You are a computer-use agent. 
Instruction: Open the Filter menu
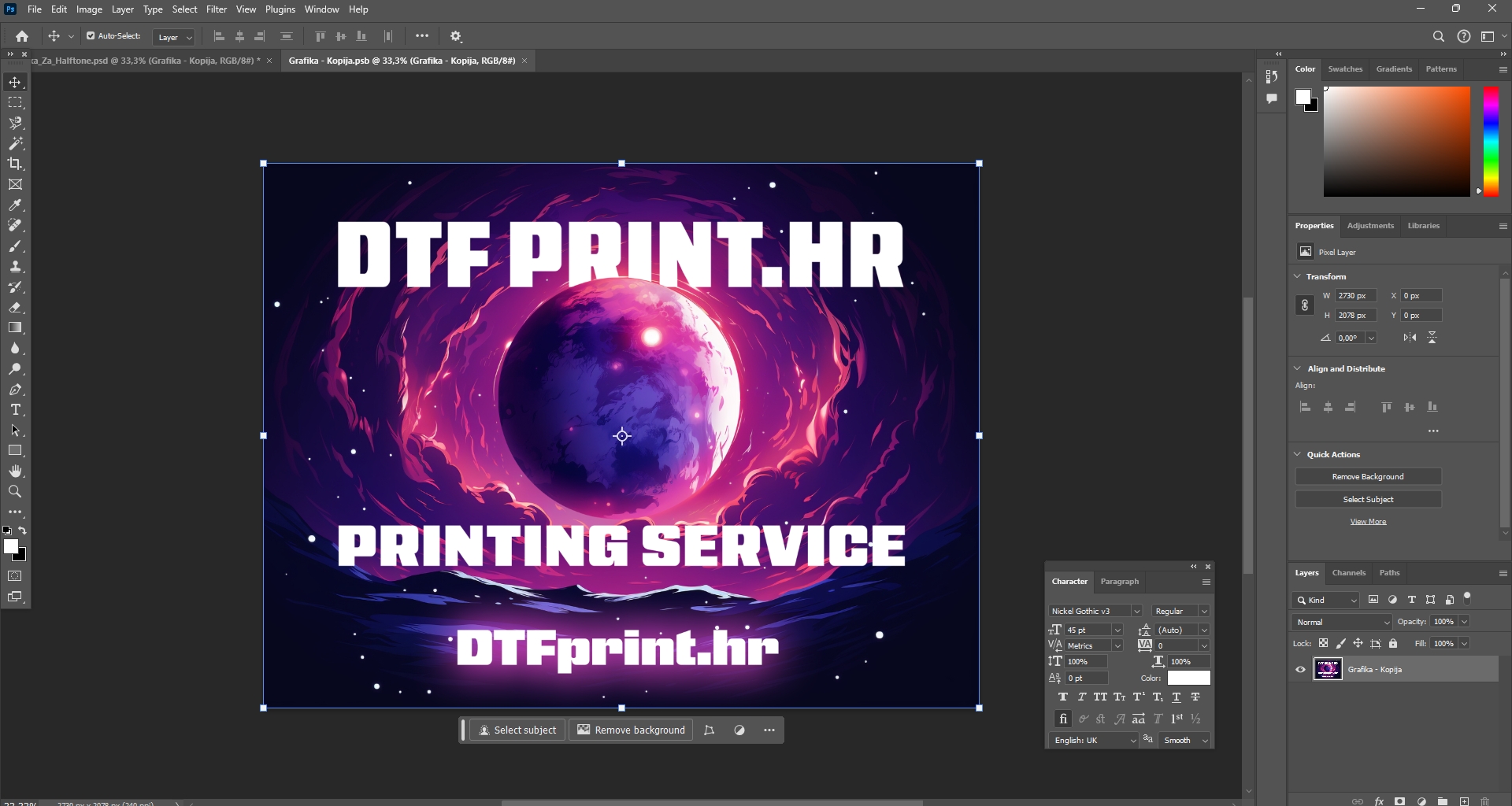[217, 9]
